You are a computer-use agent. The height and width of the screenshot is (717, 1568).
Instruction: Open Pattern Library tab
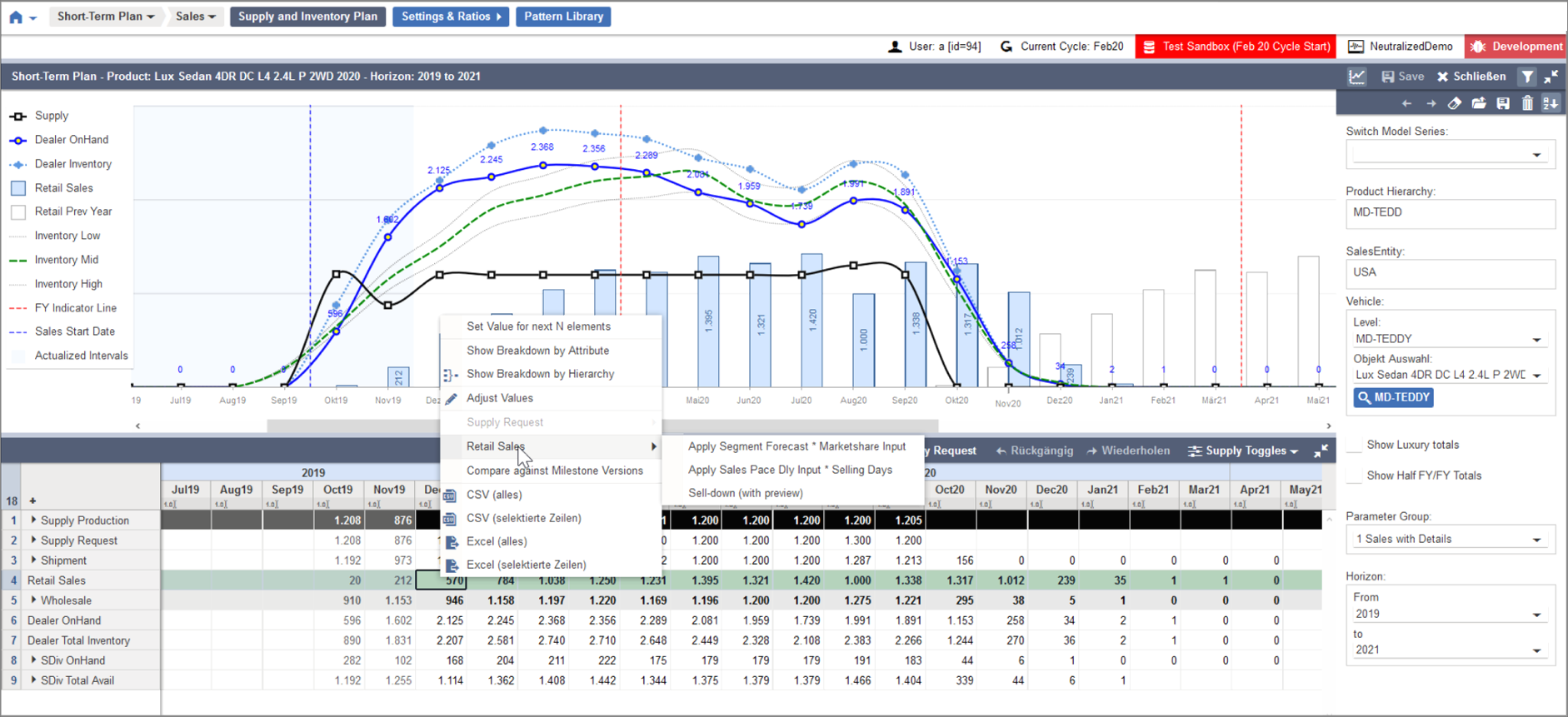(x=563, y=17)
